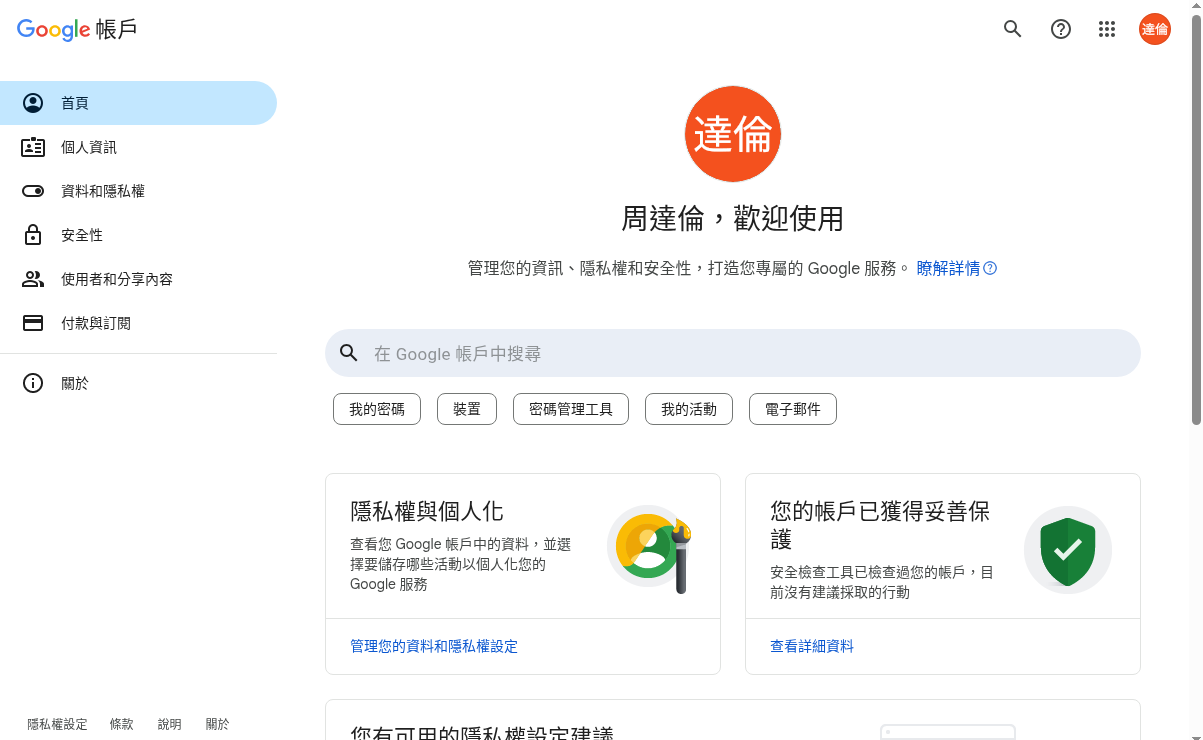
Task: Open the help question mark icon
Action: click(1061, 29)
